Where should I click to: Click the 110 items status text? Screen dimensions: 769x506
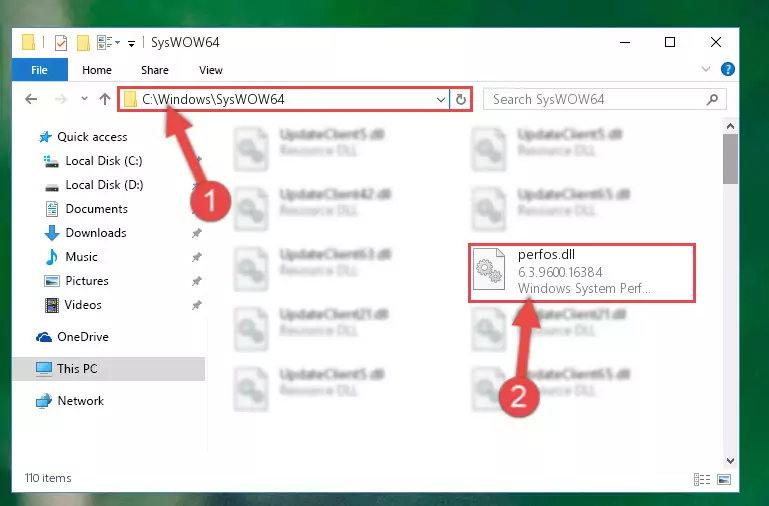(x=48, y=478)
